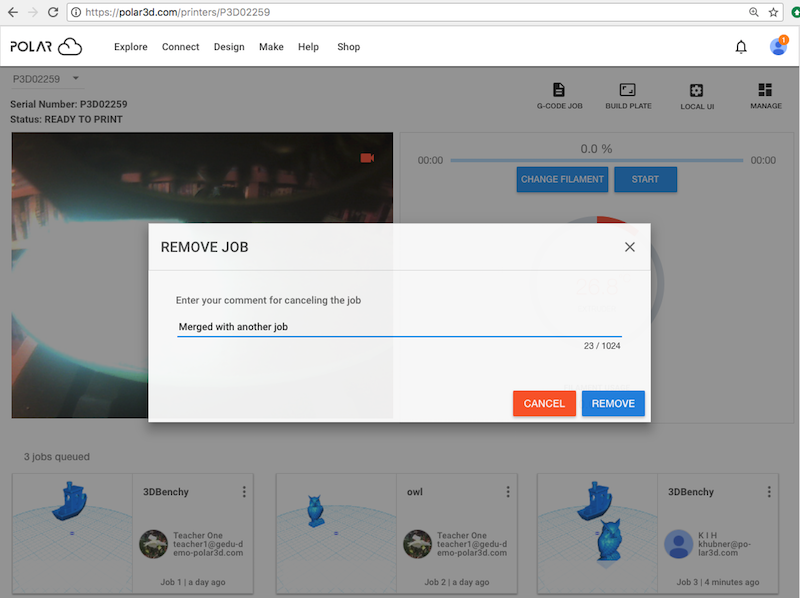Click the START button
The image size is (800, 598).
(x=645, y=180)
